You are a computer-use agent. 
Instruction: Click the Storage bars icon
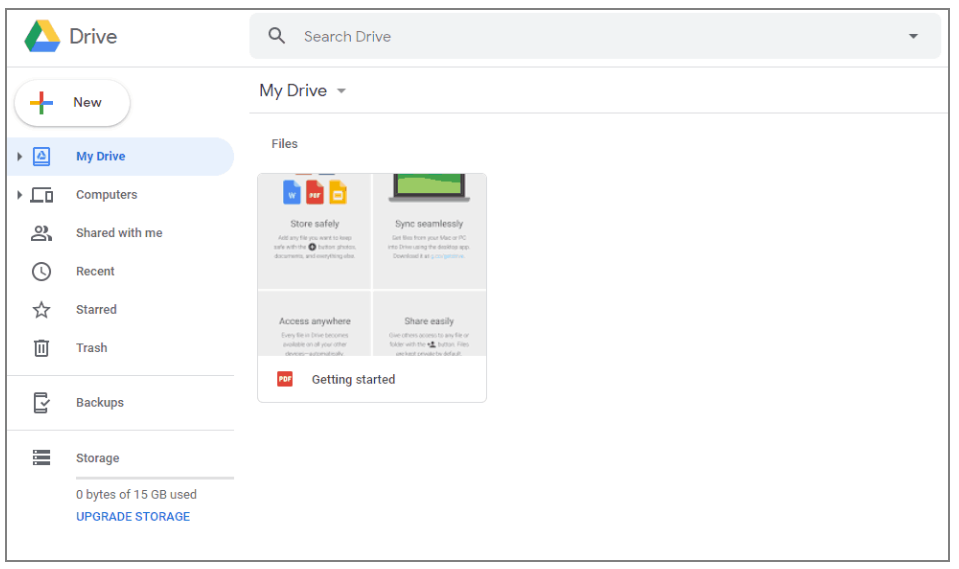42,458
